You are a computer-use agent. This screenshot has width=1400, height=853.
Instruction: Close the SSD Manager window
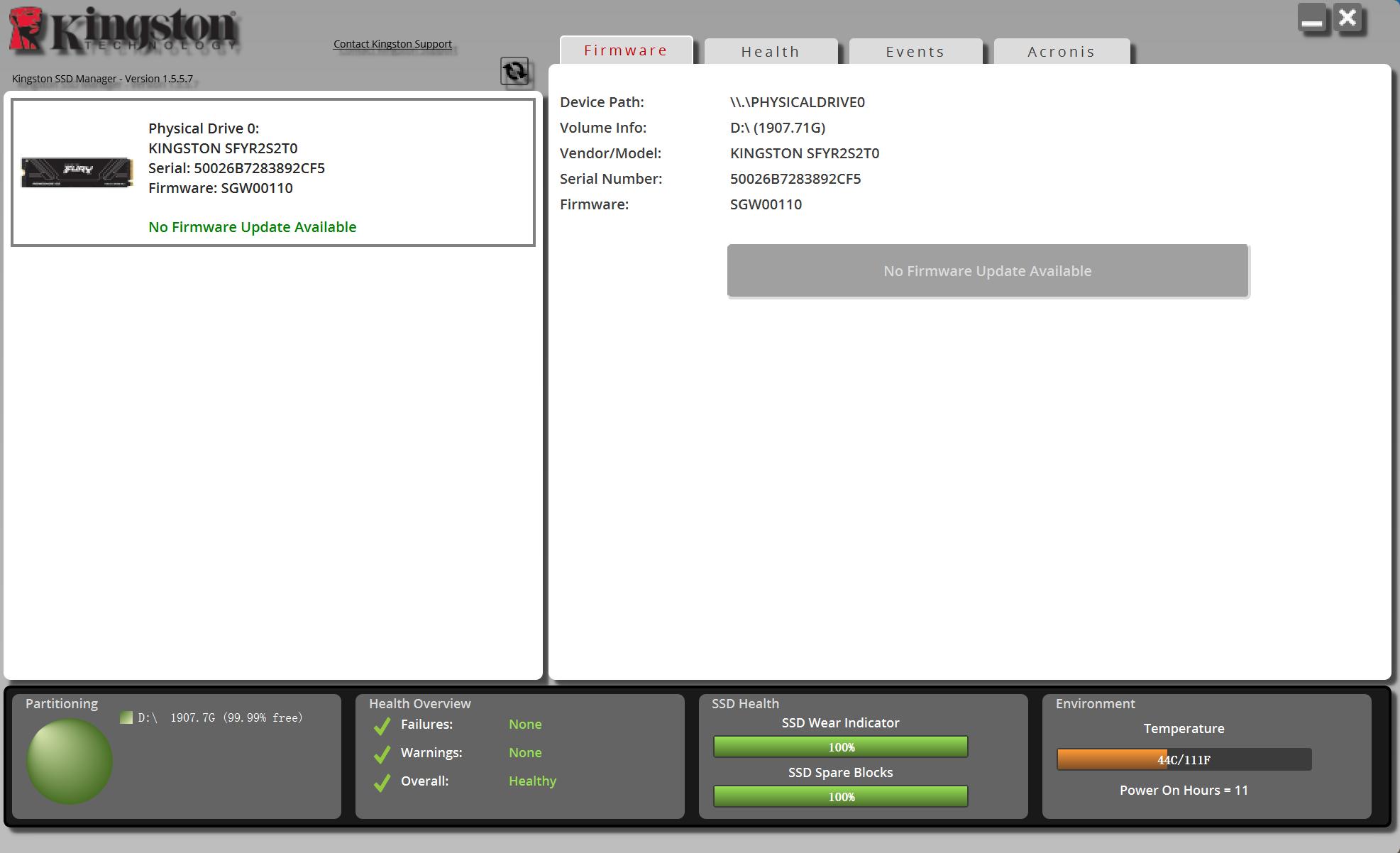point(1347,18)
